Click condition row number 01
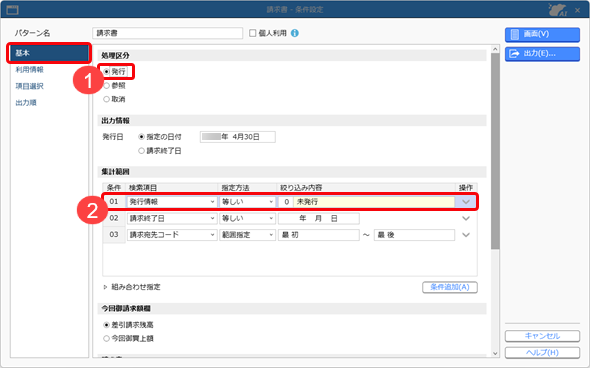590x368 pixels. [114, 202]
